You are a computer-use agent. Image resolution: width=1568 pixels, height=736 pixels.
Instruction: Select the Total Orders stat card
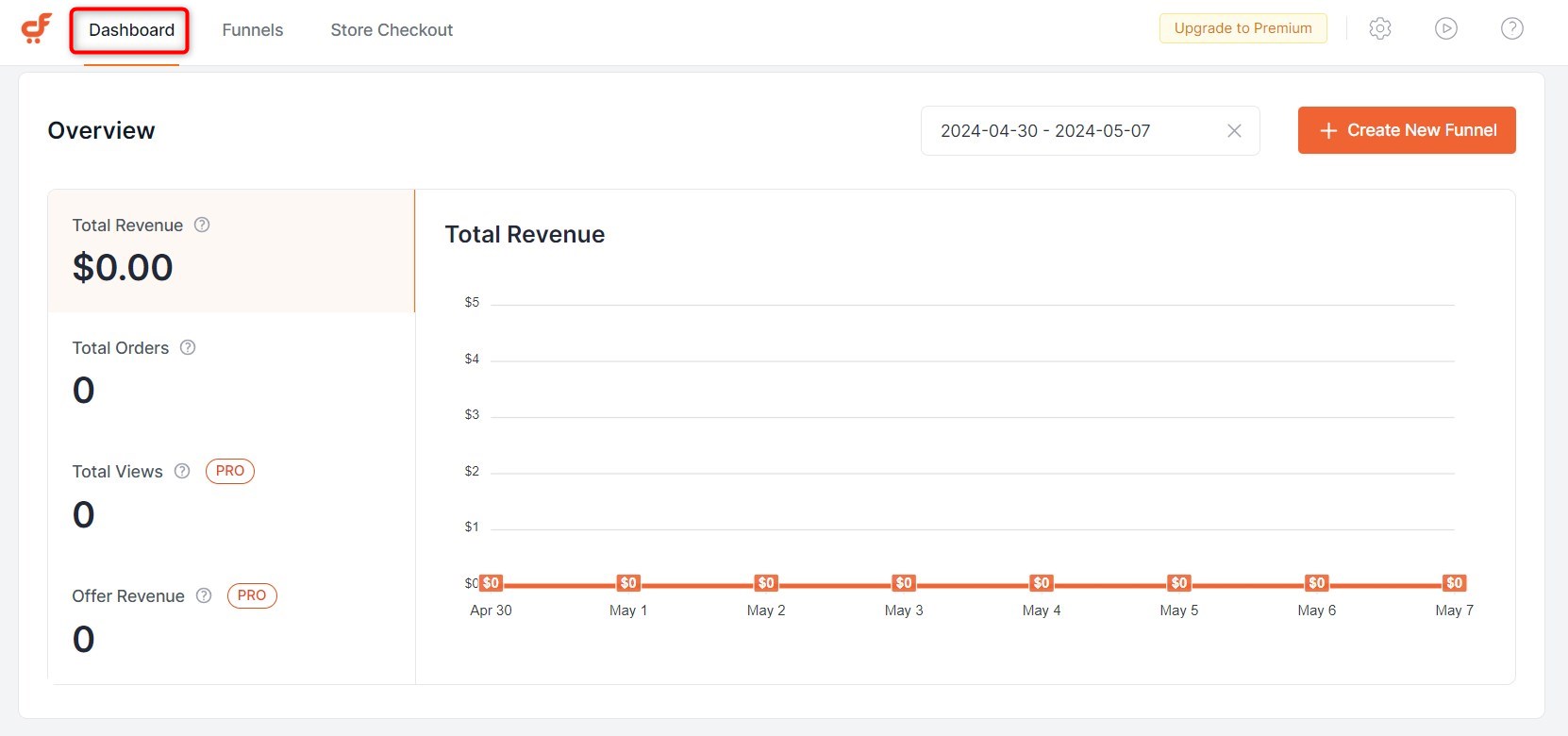click(x=231, y=374)
